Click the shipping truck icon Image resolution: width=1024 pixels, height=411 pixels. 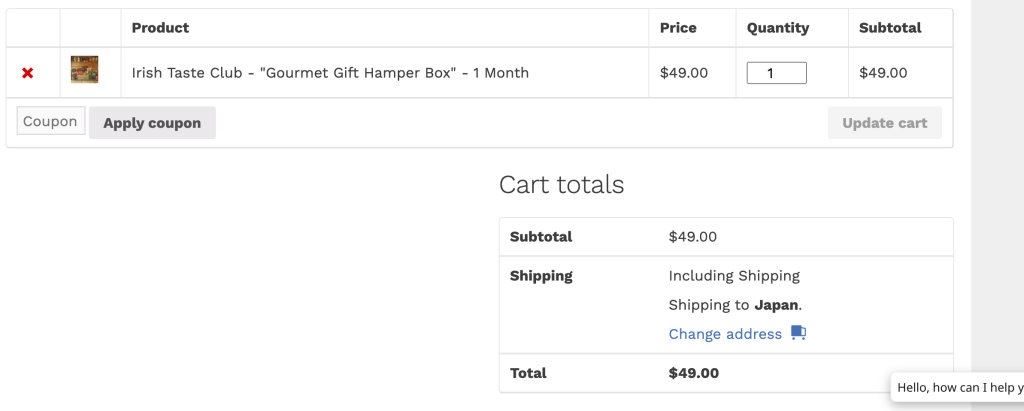pos(798,333)
